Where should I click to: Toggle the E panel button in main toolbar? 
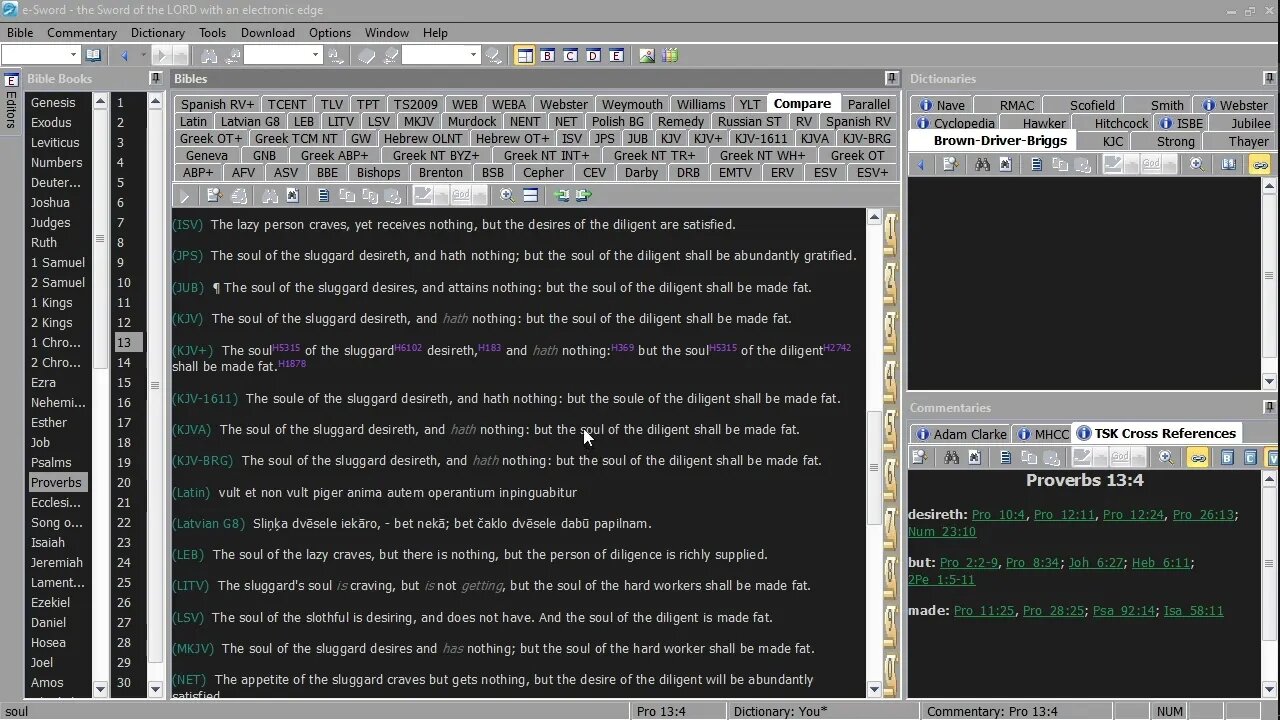pyautogui.click(x=616, y=55)
